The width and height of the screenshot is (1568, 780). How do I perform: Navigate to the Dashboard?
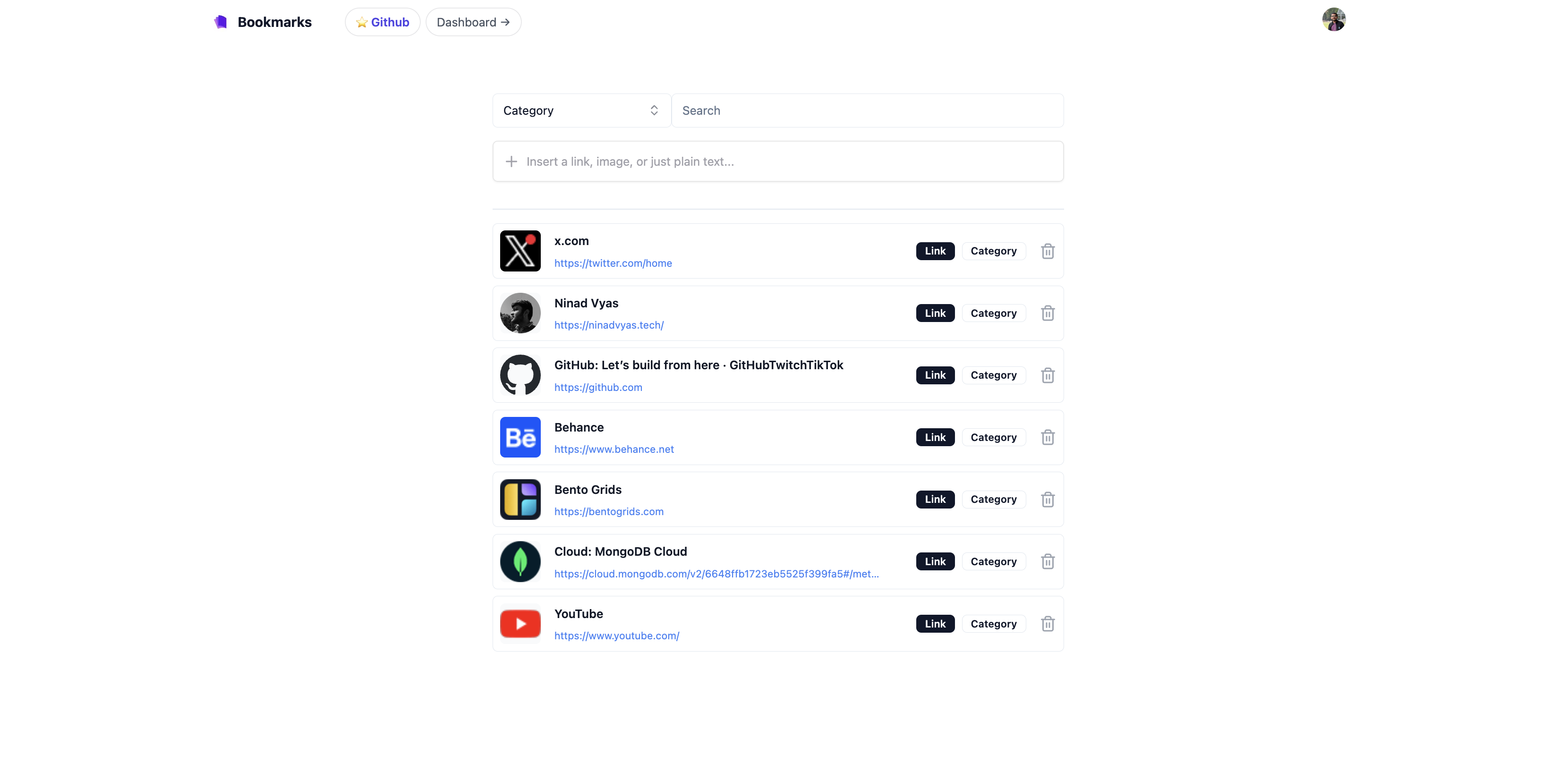[473, 22]
